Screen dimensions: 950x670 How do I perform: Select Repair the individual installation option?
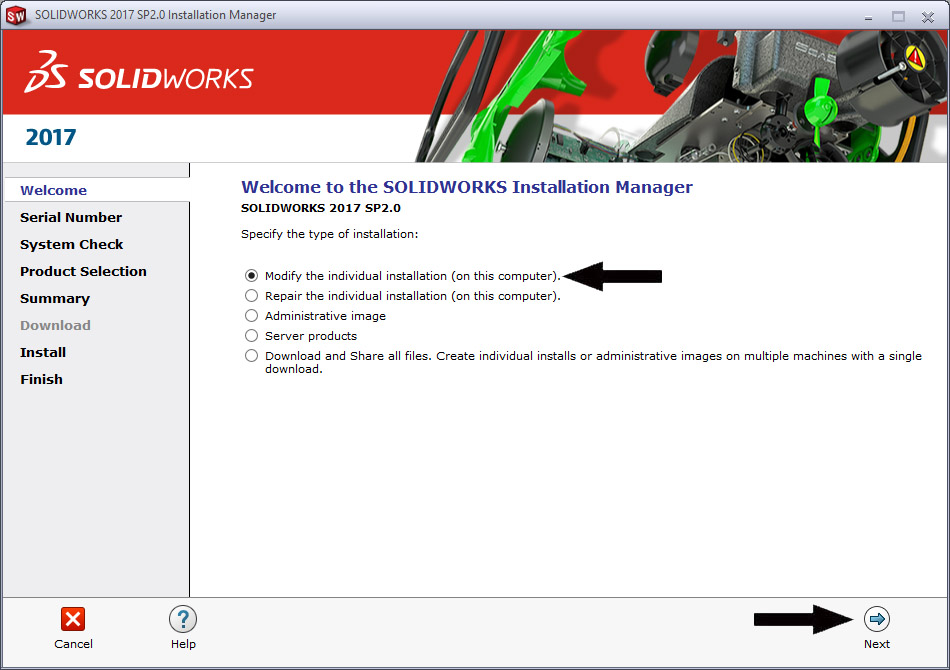click(x=251, y=296)
